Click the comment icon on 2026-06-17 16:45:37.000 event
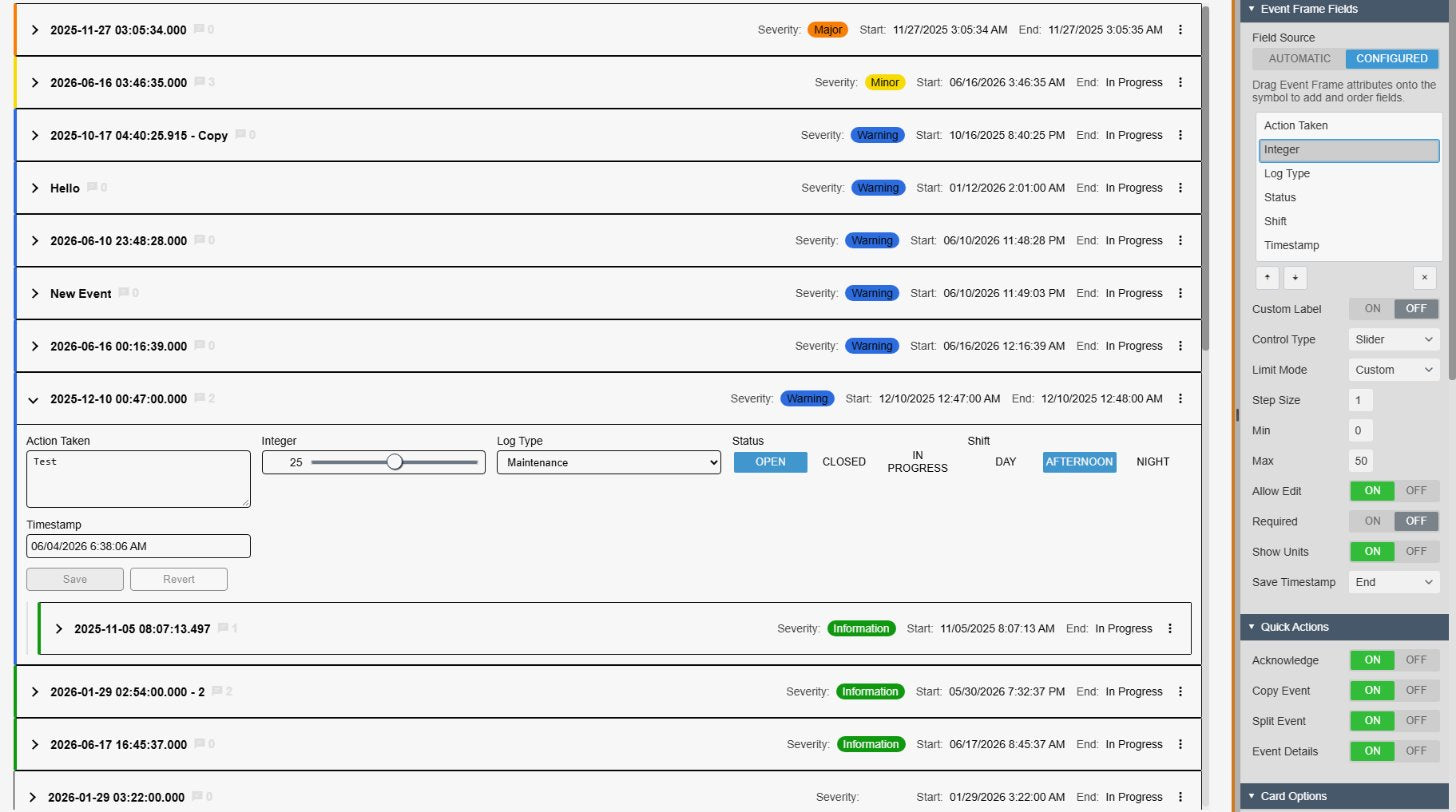The image size is (1456, 812). (x=199, y=743)
